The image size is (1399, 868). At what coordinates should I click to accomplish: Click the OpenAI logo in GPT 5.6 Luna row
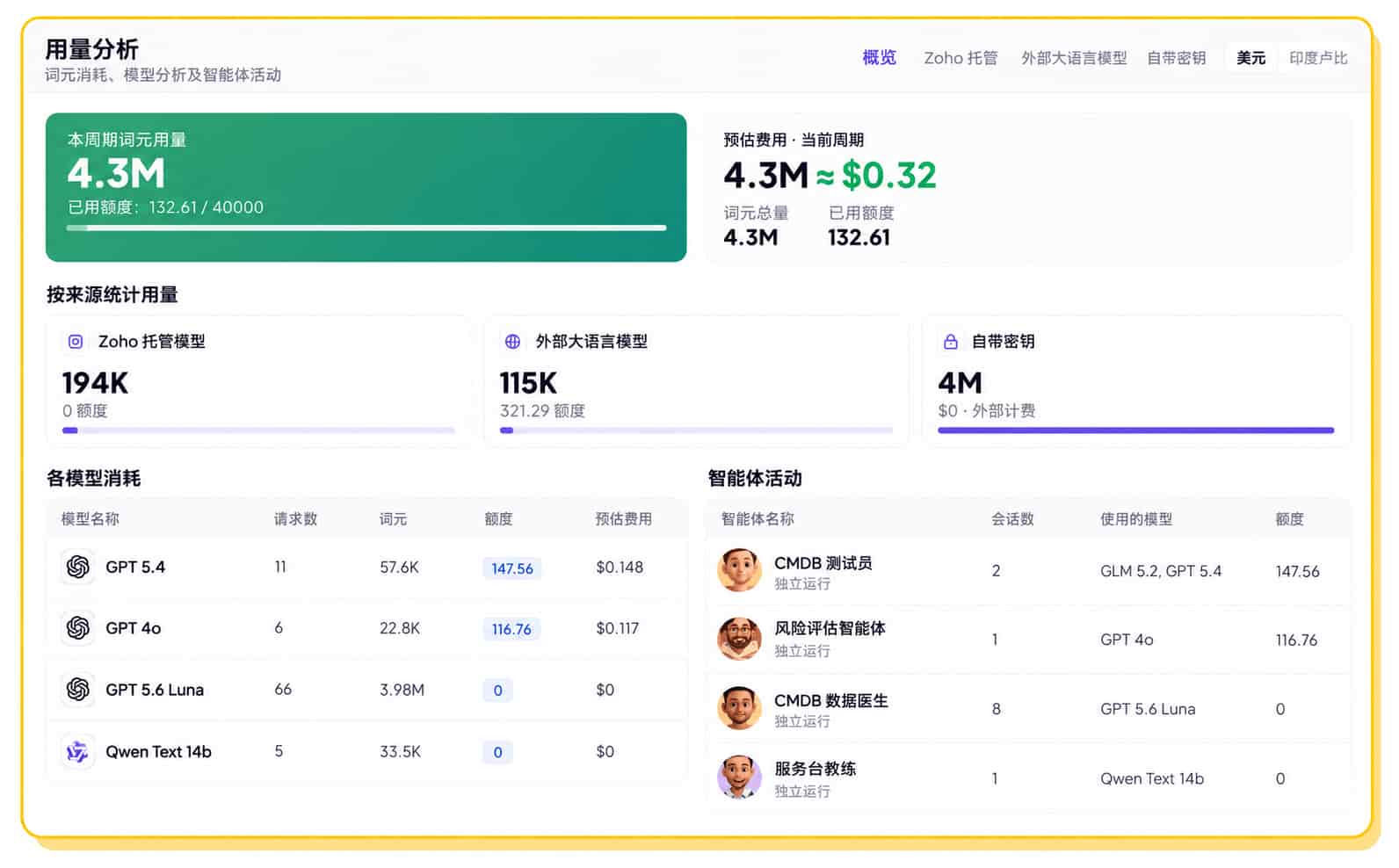(x=78, y=690)
